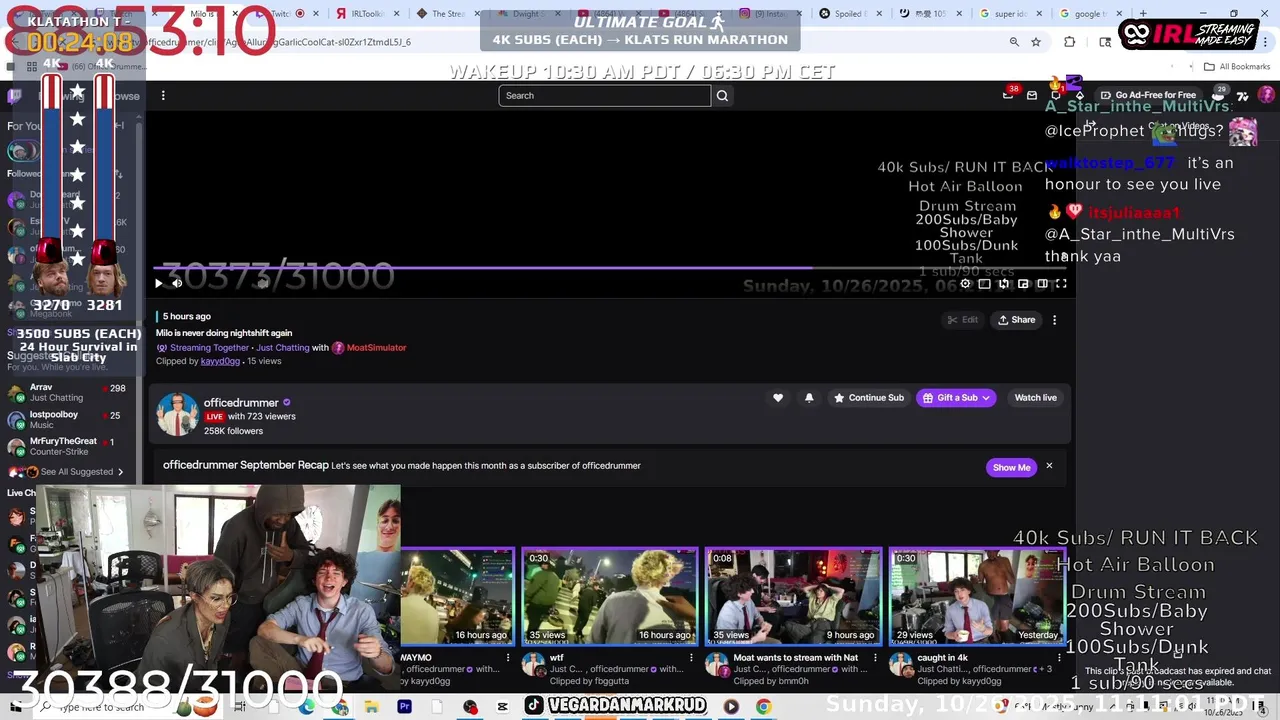Open the Premiere Pro taskbar icon
1280x720 pixels.
pos(404,707)
